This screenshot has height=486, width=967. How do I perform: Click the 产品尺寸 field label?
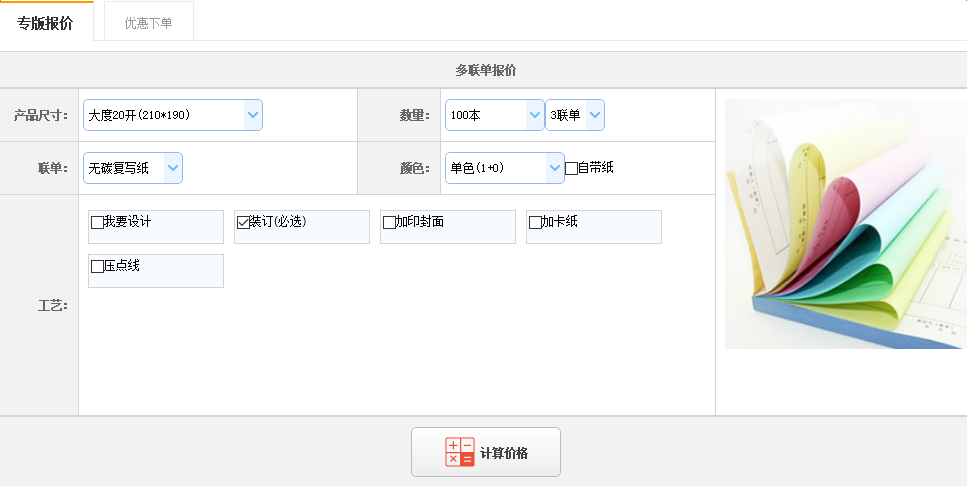point(40,115)
